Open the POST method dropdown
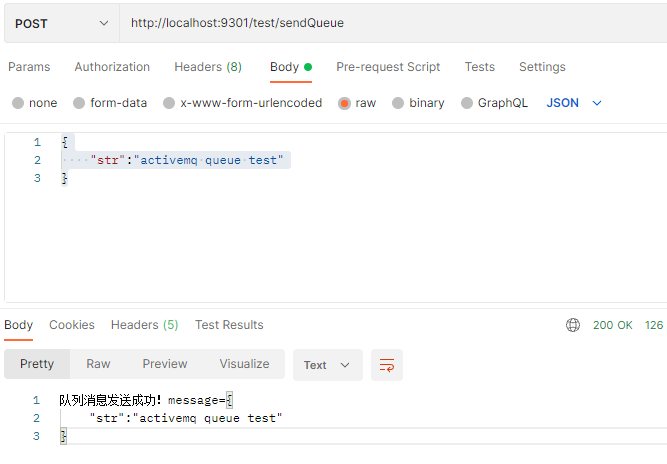 (61, 23)
